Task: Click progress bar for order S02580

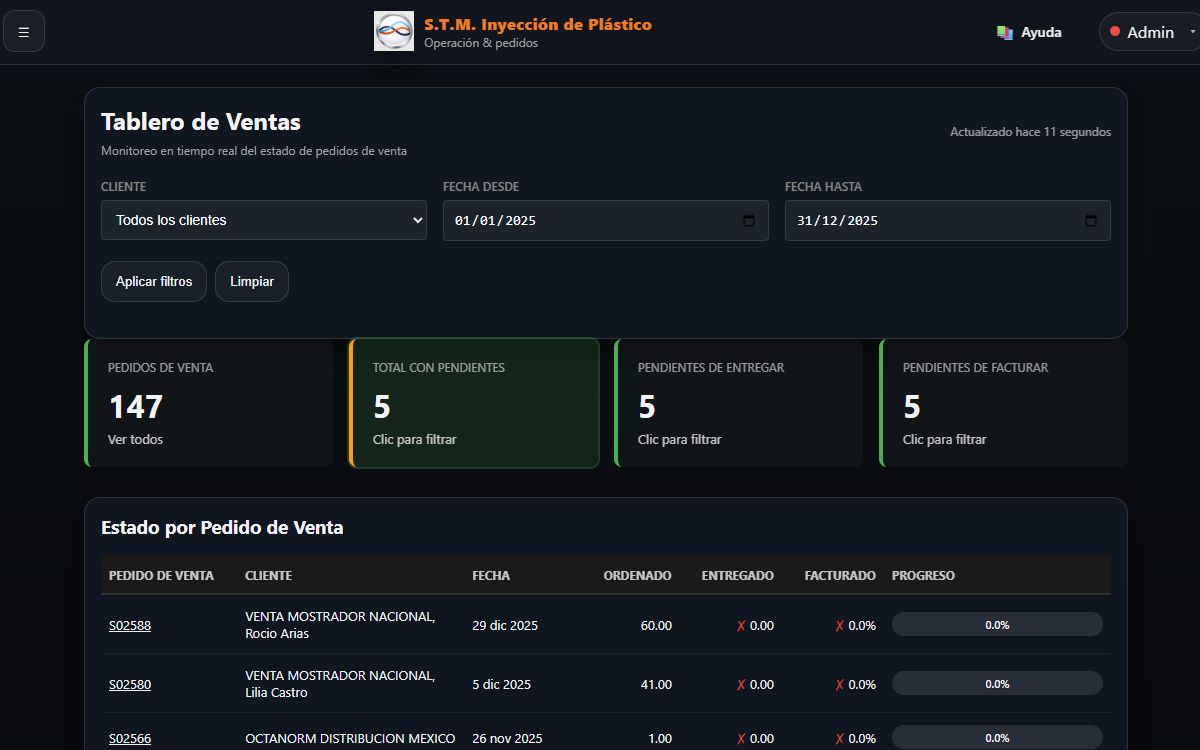Action: [x=997, y=683]
